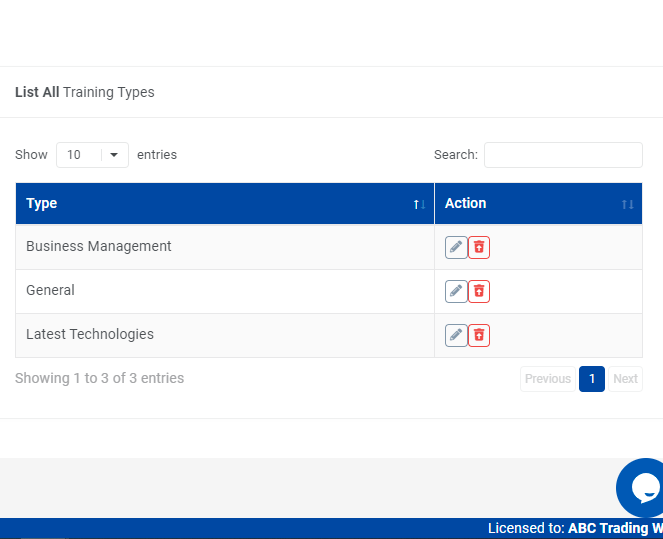Click the Showing 1 to 3 entries info

(x=100, y=379)
